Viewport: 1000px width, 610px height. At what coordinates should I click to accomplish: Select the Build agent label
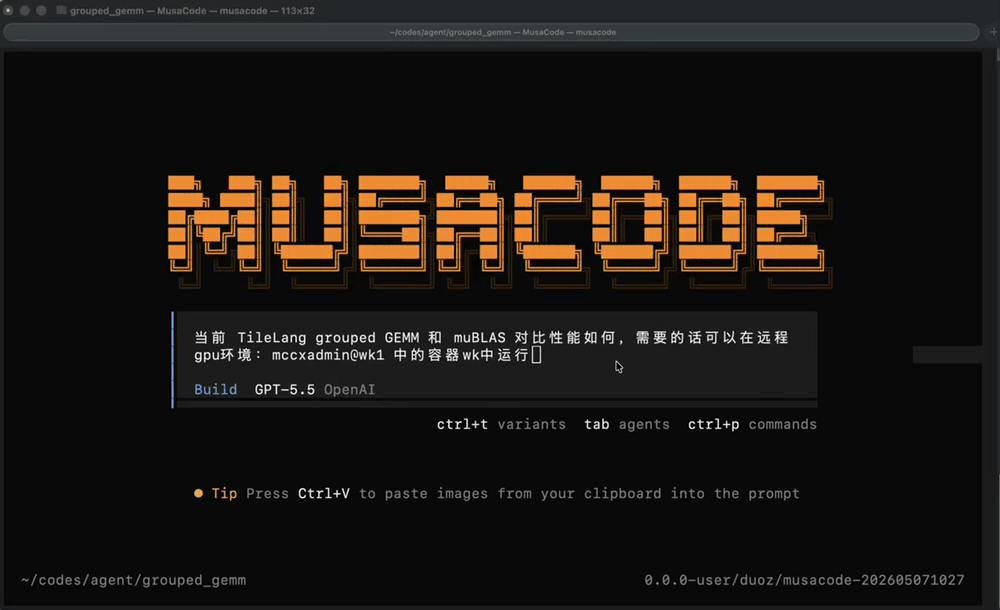point(216,389)
